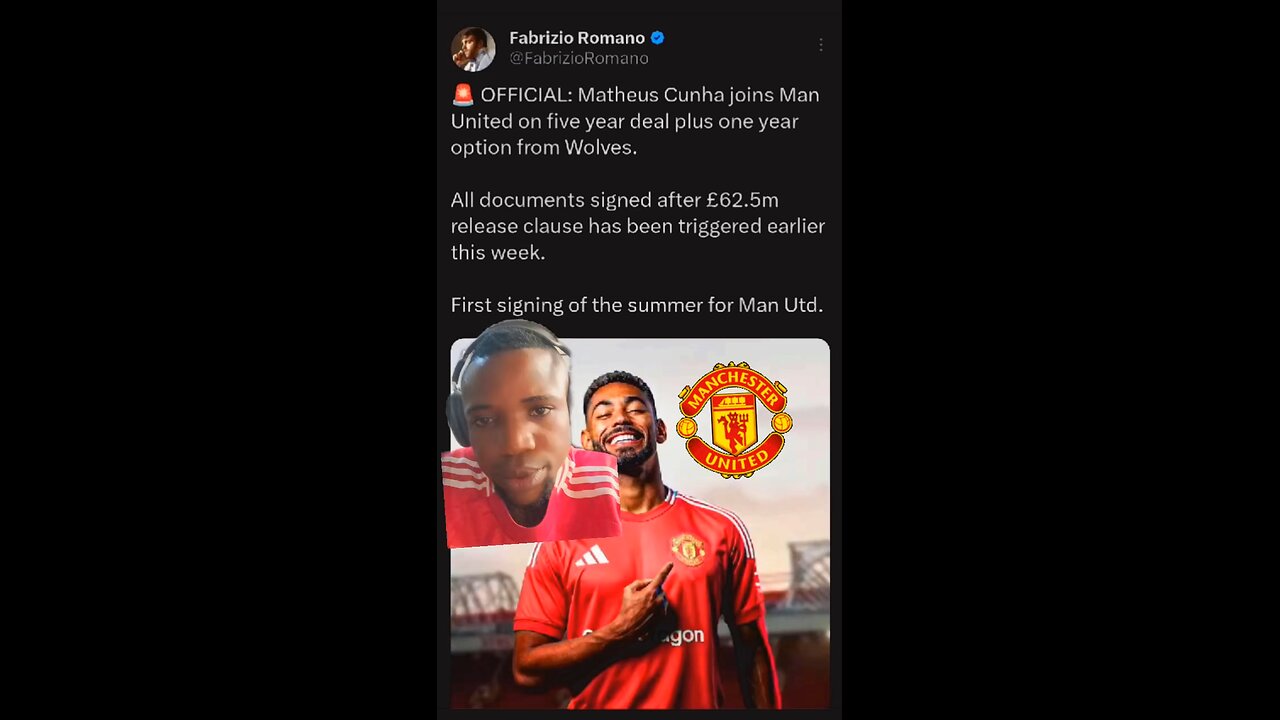This screenshot has height=720, width=1280.
Task: Click the Fabrizio Romano display name
Action: click(x=577, y=38)
